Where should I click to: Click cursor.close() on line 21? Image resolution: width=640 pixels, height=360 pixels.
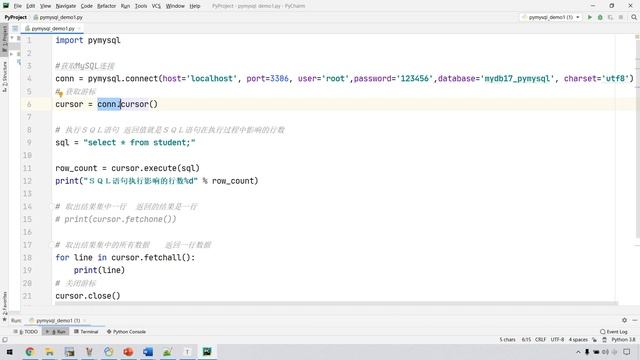point(88,296)
